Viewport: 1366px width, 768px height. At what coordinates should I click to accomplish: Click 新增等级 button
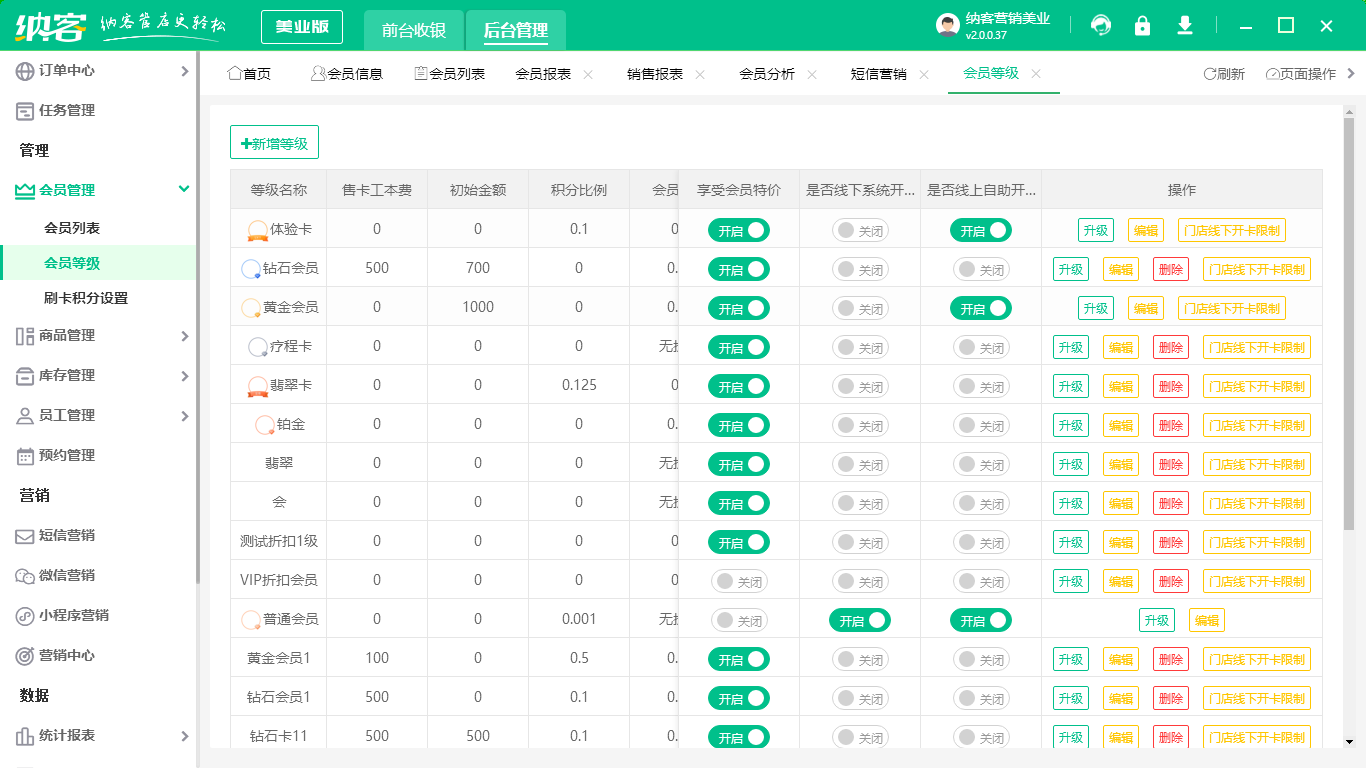pyautogui.click(x=274, y=143)
